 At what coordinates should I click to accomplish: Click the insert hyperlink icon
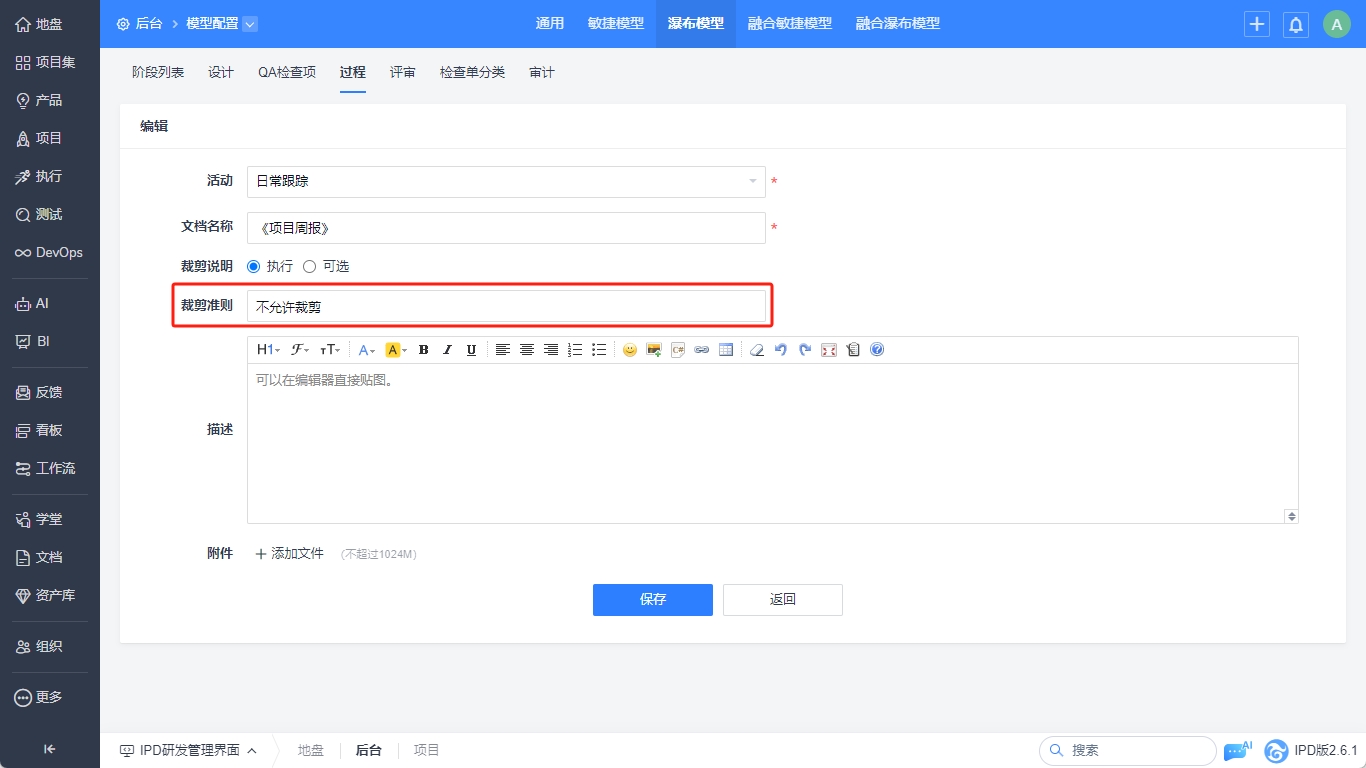tap(702, 350)
